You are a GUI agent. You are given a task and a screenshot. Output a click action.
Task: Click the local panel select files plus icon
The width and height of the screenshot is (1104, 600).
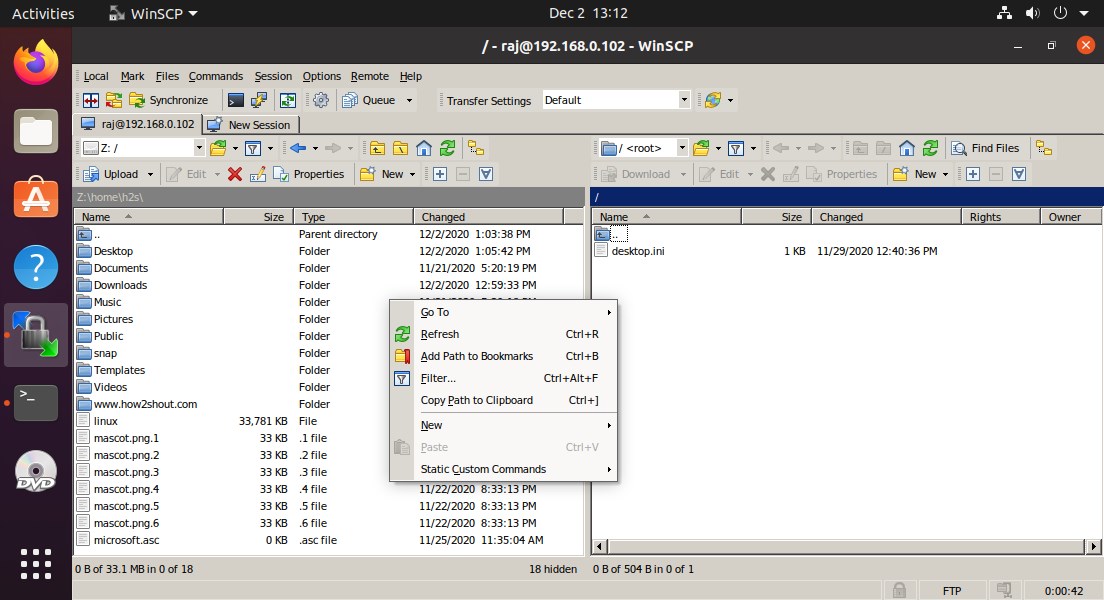pyautogui.click(x=440, y=174)
